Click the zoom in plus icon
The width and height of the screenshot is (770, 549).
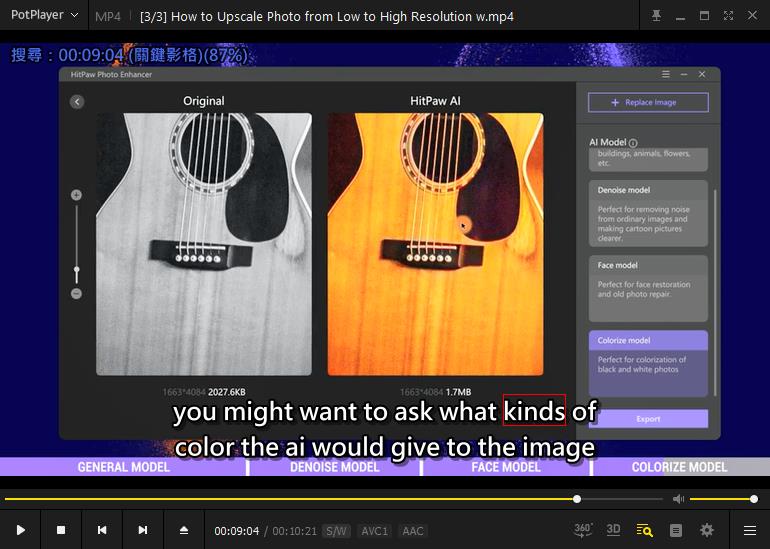[x=76, y=195]
